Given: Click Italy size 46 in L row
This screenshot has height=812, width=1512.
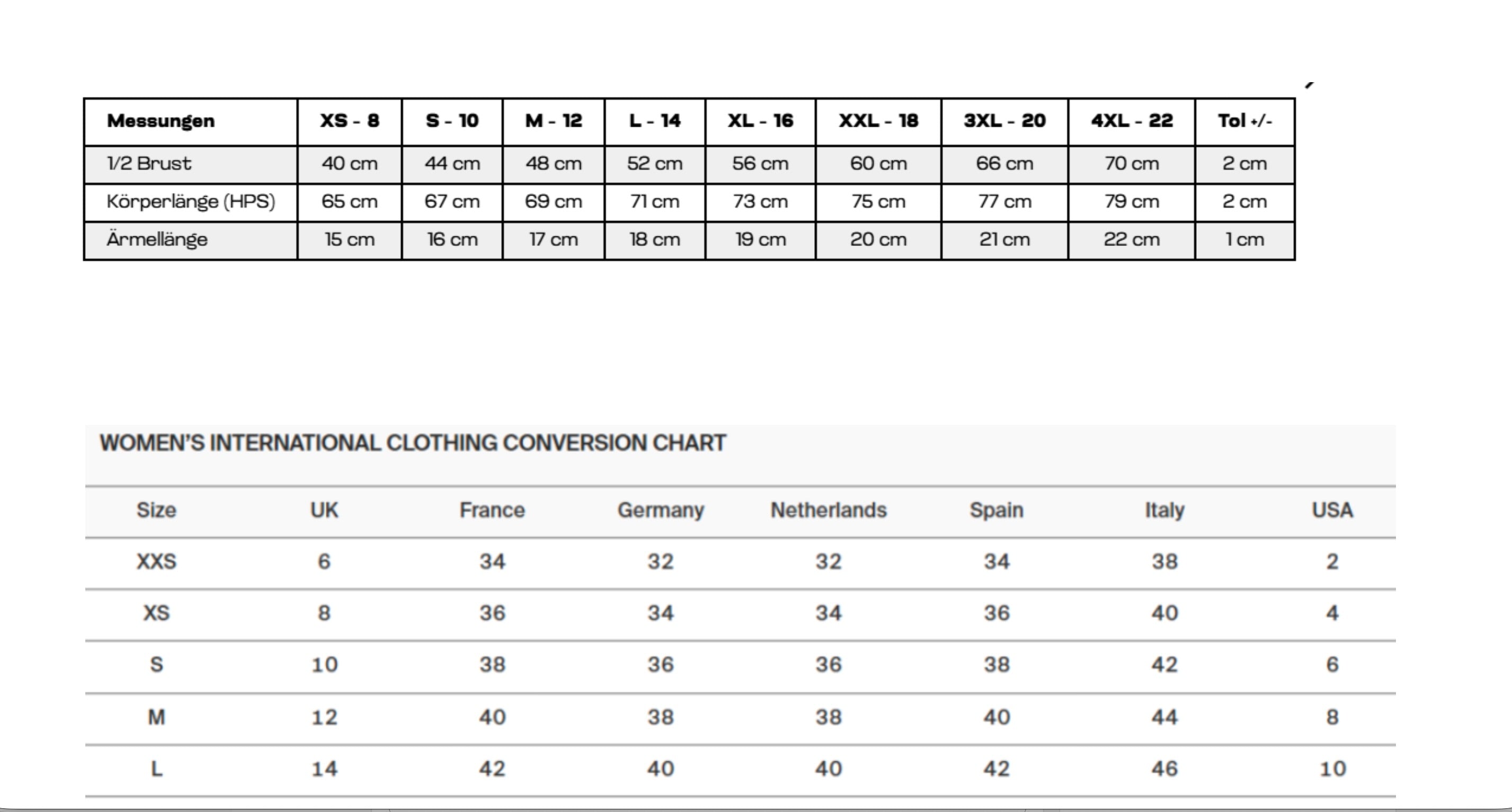Looking at the screenshot, I should point(1164,769).
